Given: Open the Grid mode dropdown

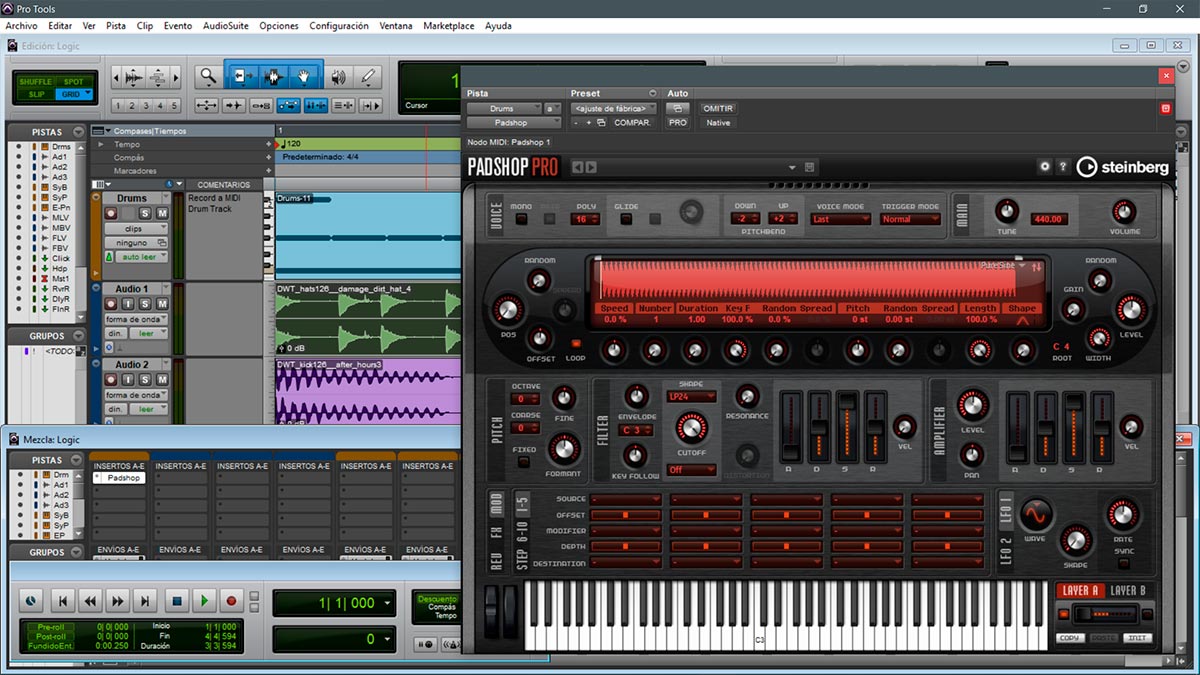Looking at the screenshot, I should click(x=73, y=94).
